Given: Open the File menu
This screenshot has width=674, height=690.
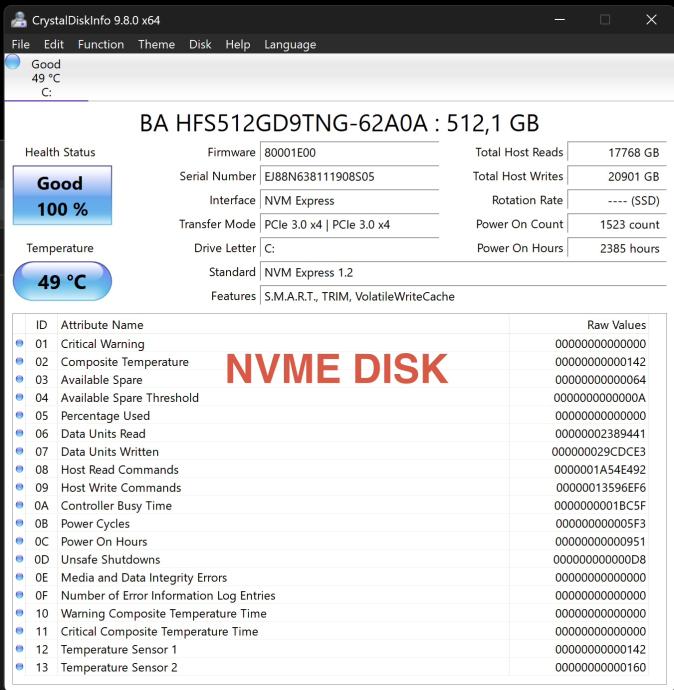Looking at the screenshot, I should click(20, 44).
